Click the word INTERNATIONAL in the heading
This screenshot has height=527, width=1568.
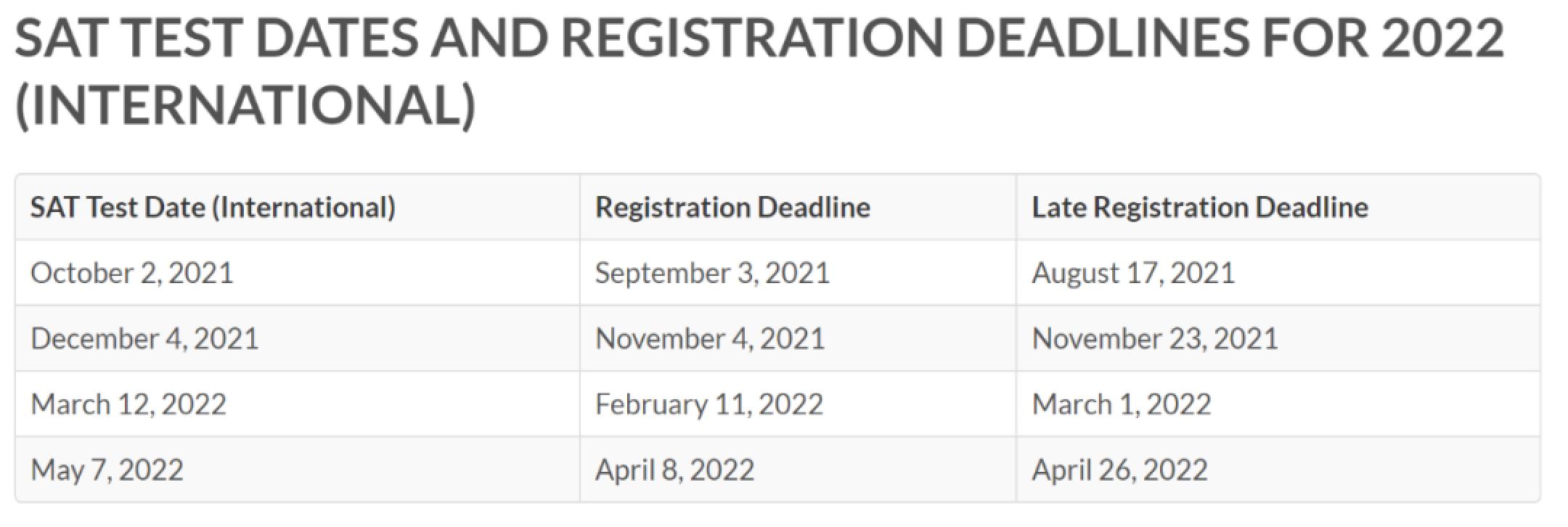[x=245, y=105]
